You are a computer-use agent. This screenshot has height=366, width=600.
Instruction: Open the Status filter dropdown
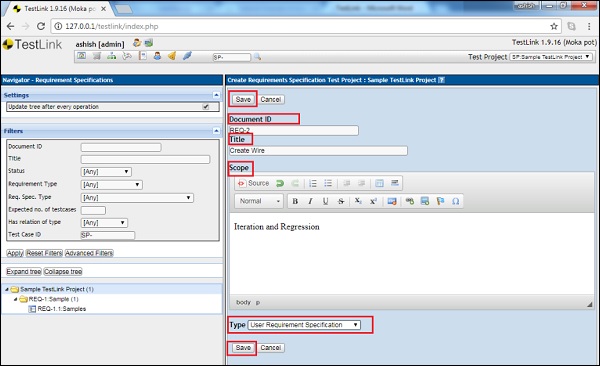(x=106, y=172)
